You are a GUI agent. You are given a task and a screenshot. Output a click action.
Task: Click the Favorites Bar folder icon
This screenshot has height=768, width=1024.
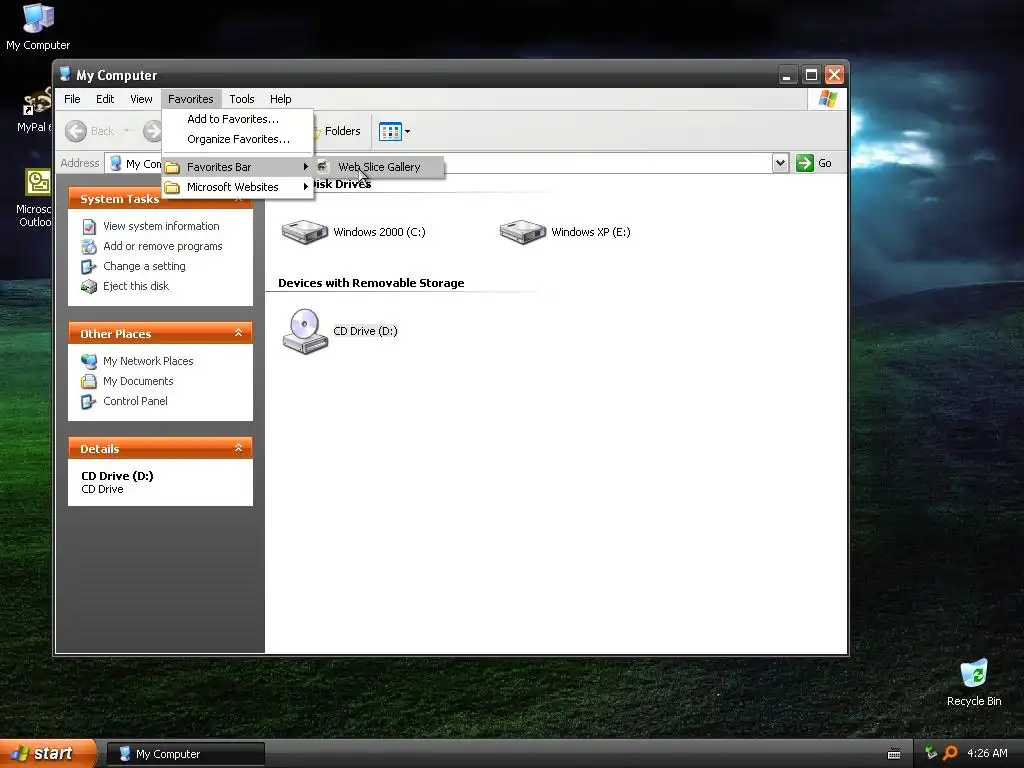point(172,167)
